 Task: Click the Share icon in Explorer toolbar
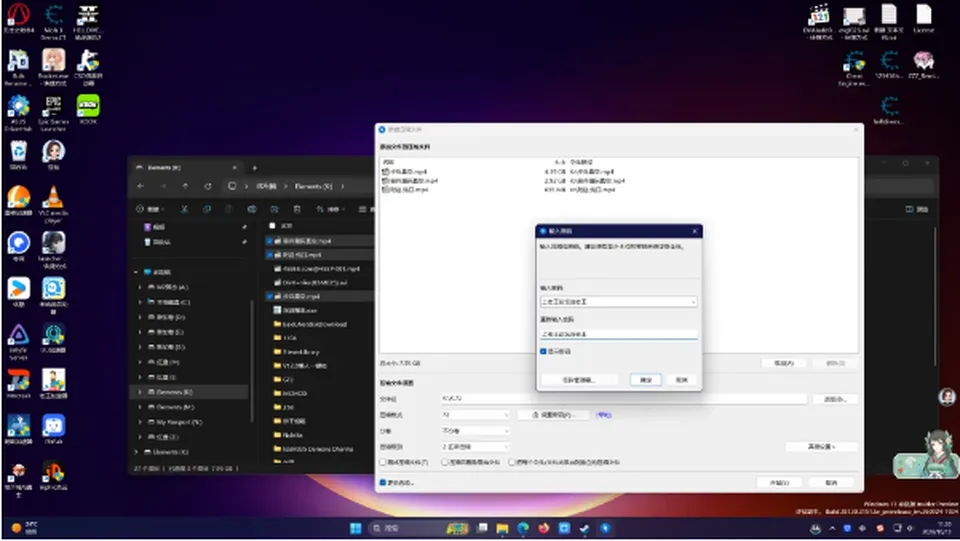(274, 209)
